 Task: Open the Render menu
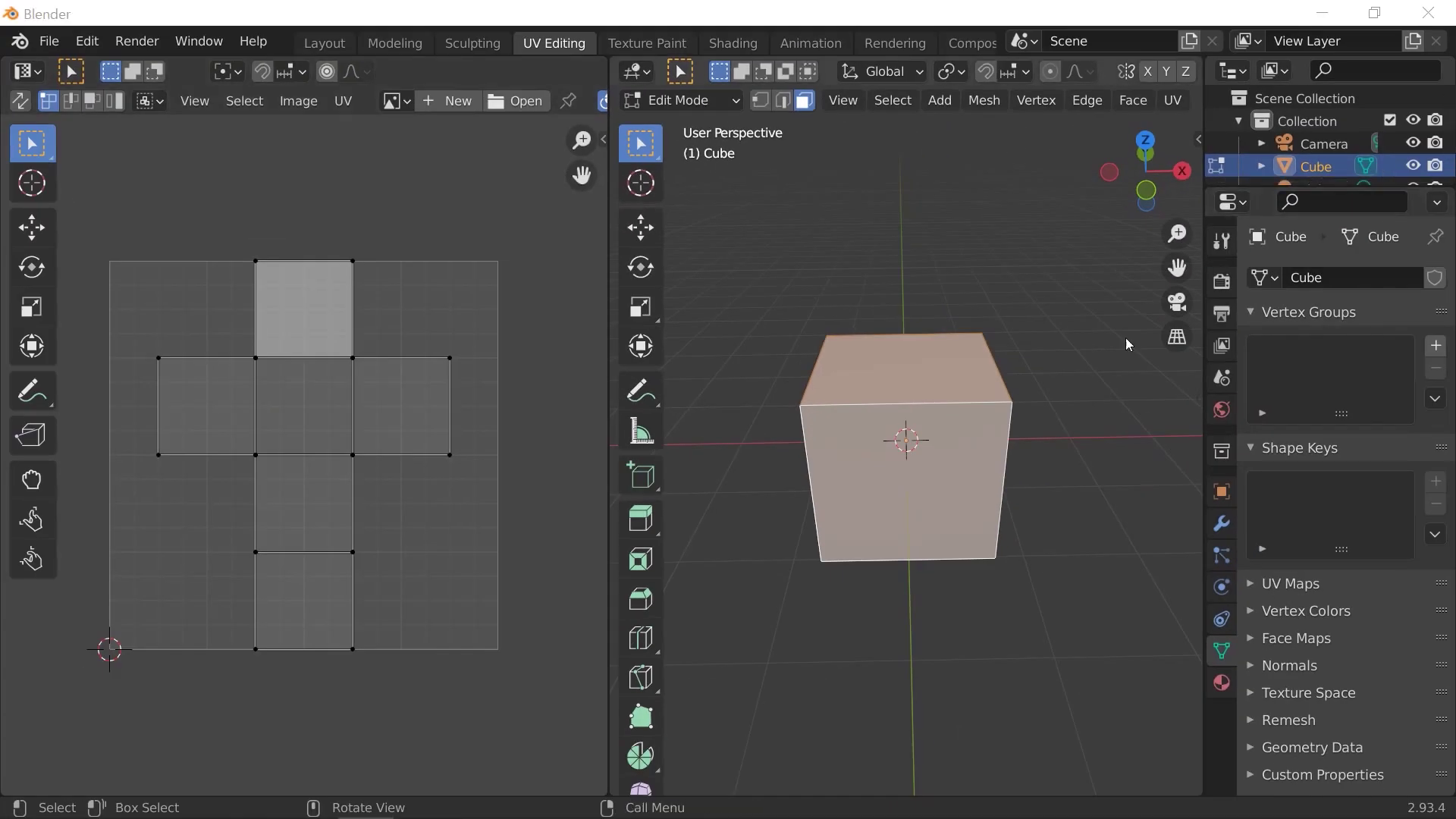[136, 41]
